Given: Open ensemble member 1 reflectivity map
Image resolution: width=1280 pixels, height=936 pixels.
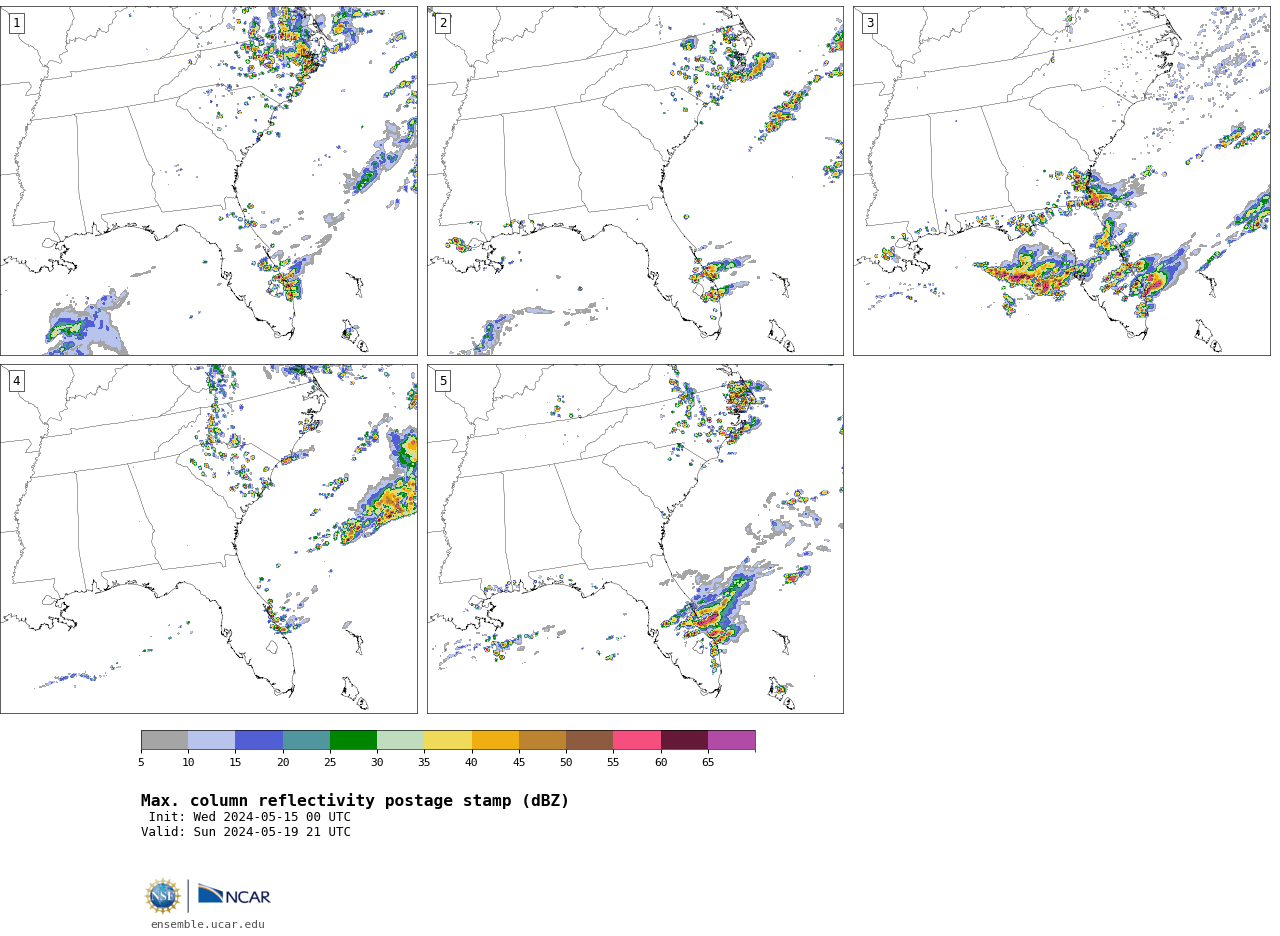Looking at the screenshot, I should (209, 181).
